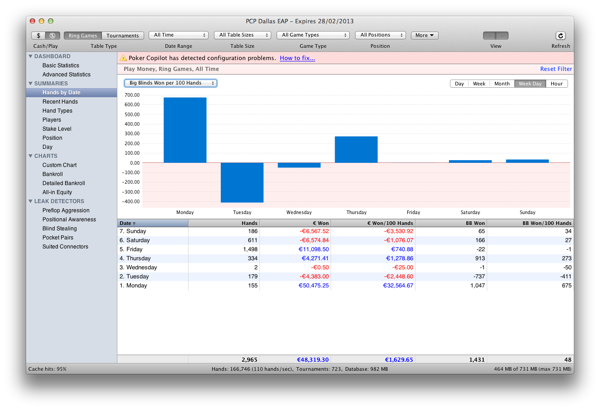Click the Reset Filter link
The height and width of the screenshot is (410, 600).
coord(556,69)
